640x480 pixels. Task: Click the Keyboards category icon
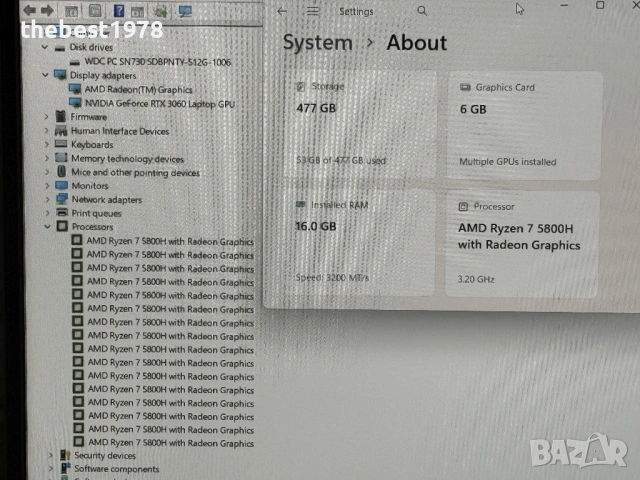tap(61, 144)
